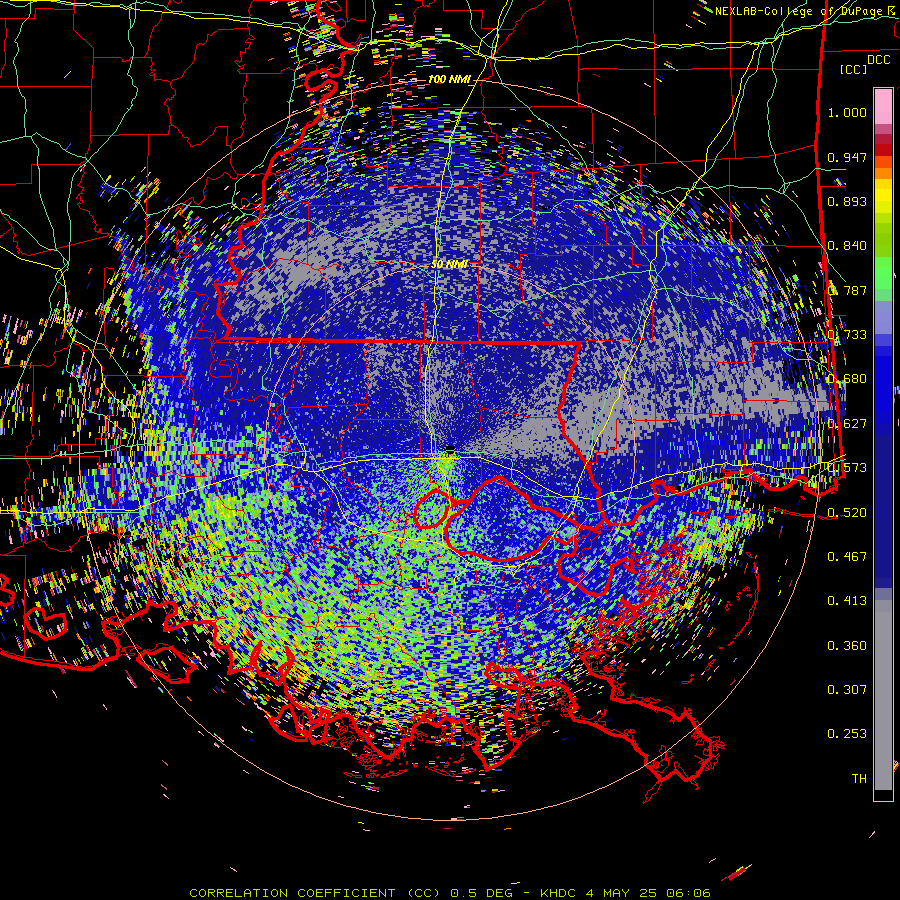The image size is (900, 900).
Task: Click the 1.000 scale value
Action: click(847, 112)
